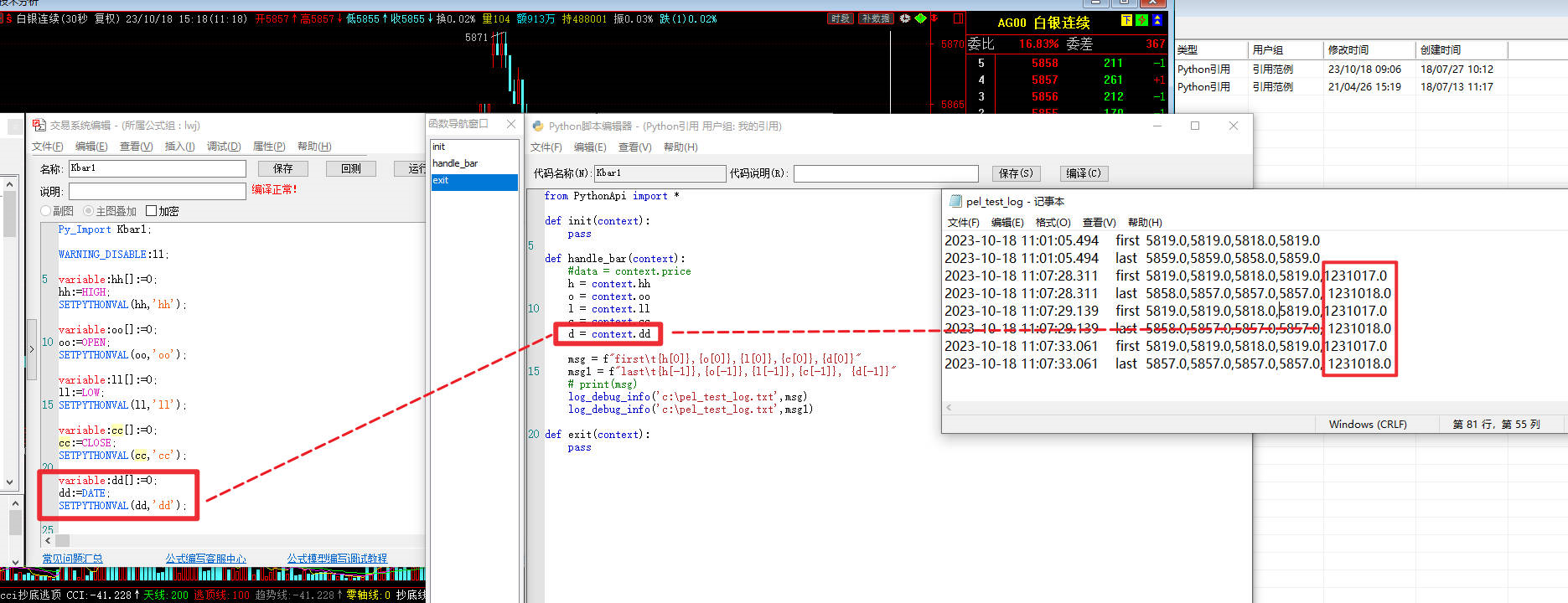Image resolution: width=1568 pixels, height=603 pixels.
Task: Click the red anchor-like icon beside the green diamond
Action: (935, 18)
